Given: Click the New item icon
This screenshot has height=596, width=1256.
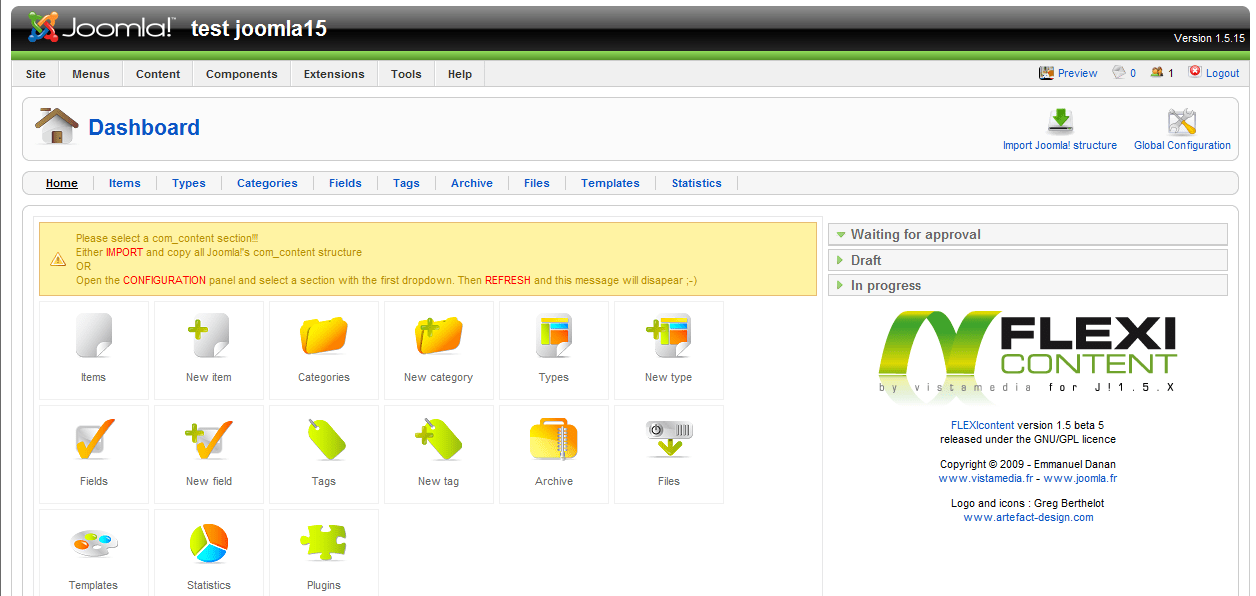Looking at the screenshot, I should coord(209,336).
